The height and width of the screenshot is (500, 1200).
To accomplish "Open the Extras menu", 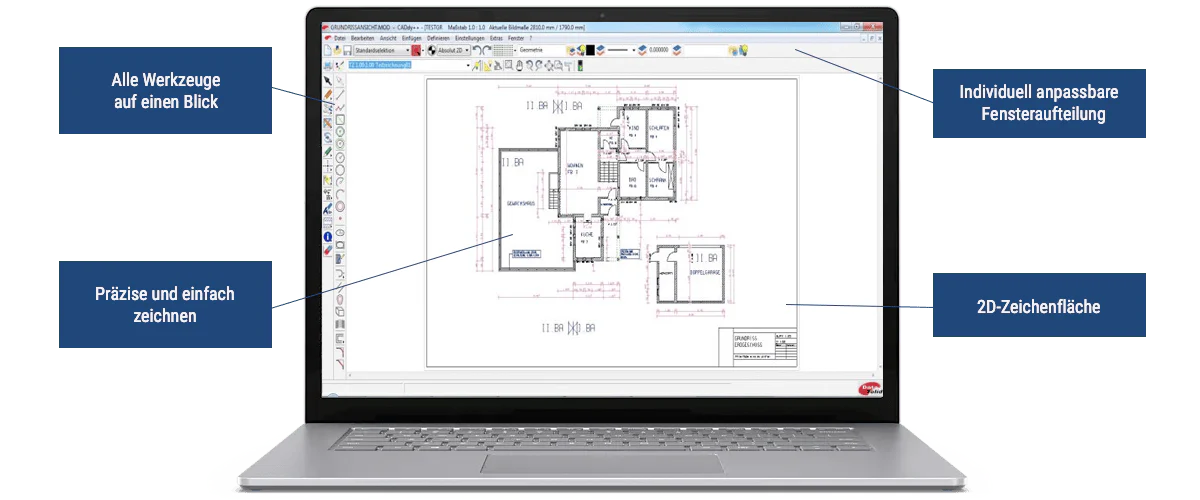I will tap(494, 37).
